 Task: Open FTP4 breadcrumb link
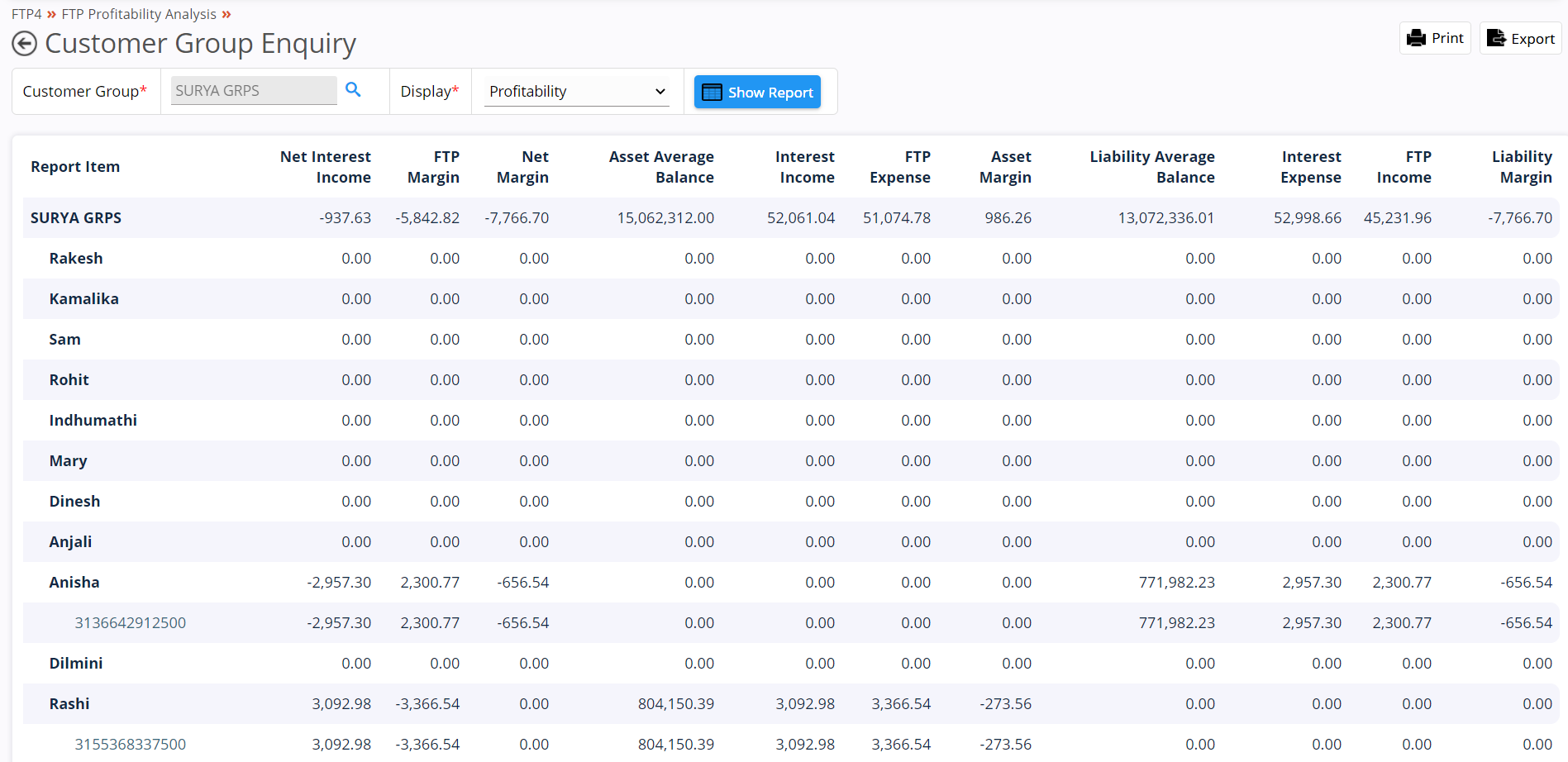coord(26,14)
